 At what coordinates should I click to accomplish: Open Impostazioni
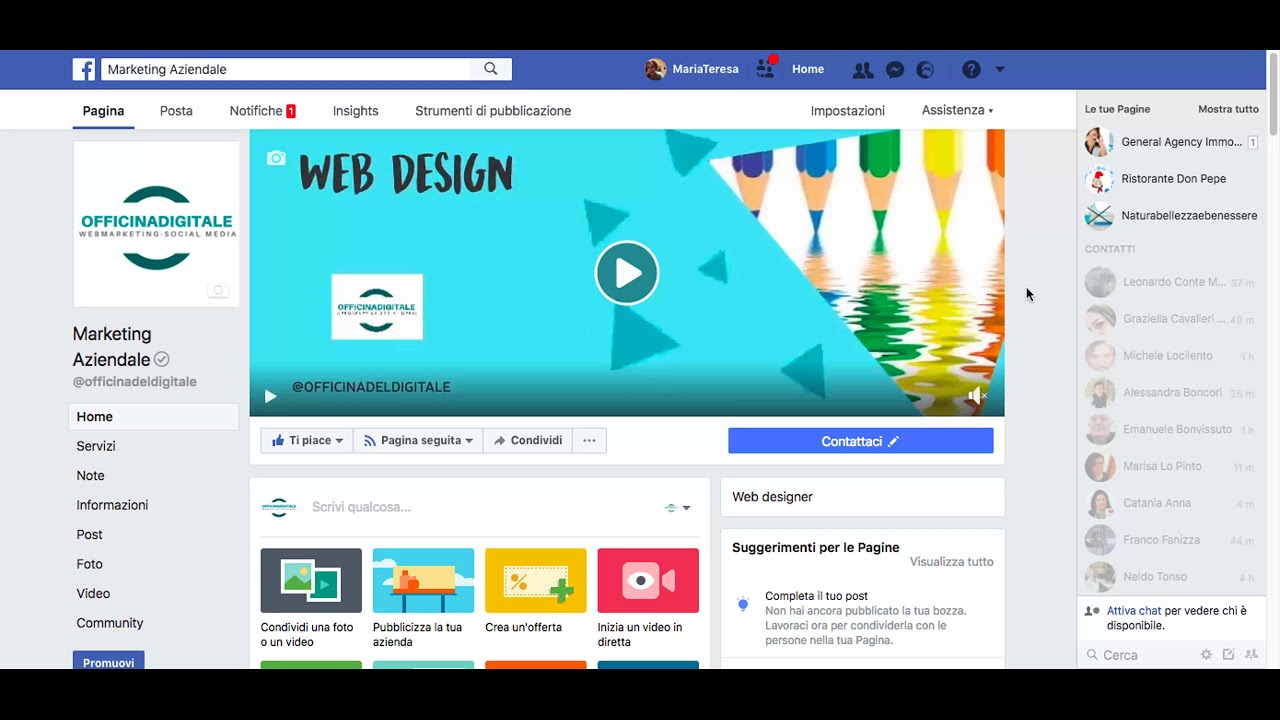pos(848,111)
